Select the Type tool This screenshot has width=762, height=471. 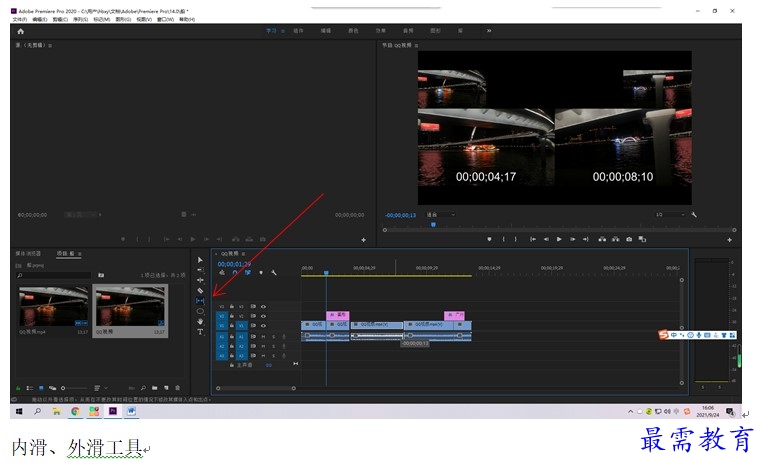click(x=200, y=332)
